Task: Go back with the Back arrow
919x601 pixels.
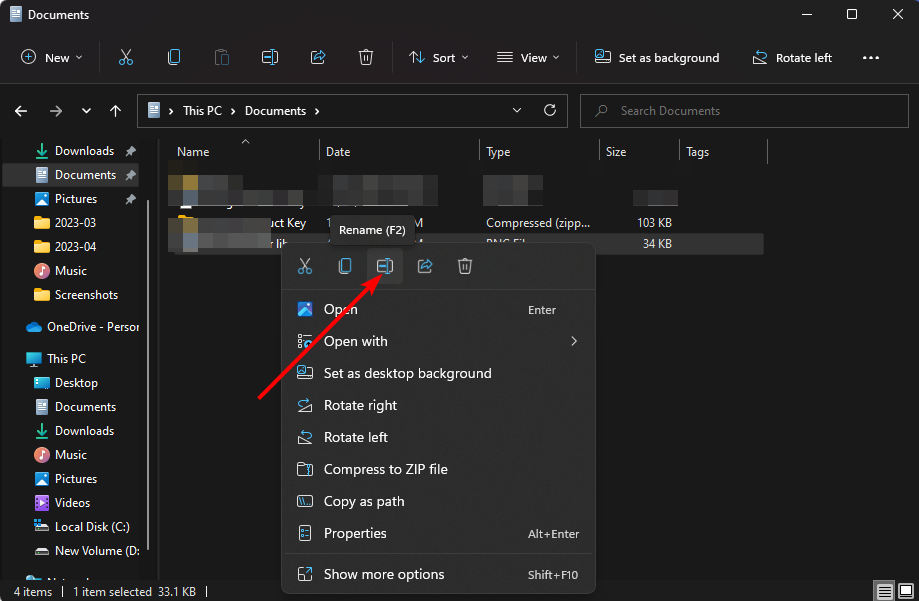Action: pyautogui.click(x=21, y=111)
